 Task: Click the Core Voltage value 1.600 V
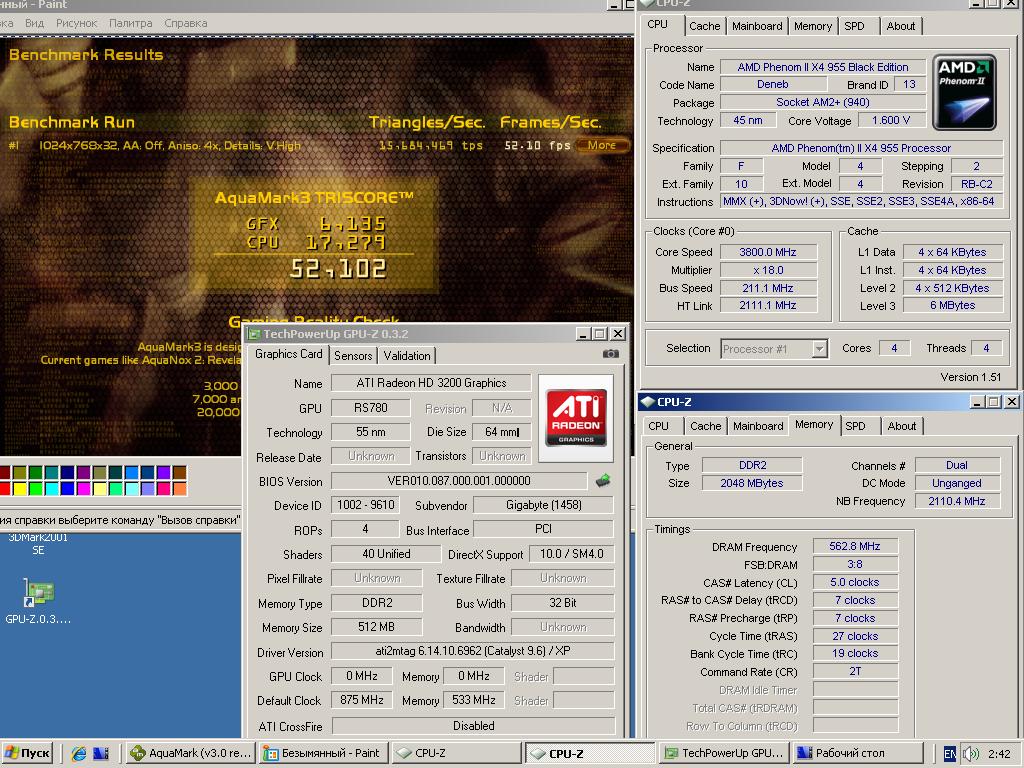[891, 120]
